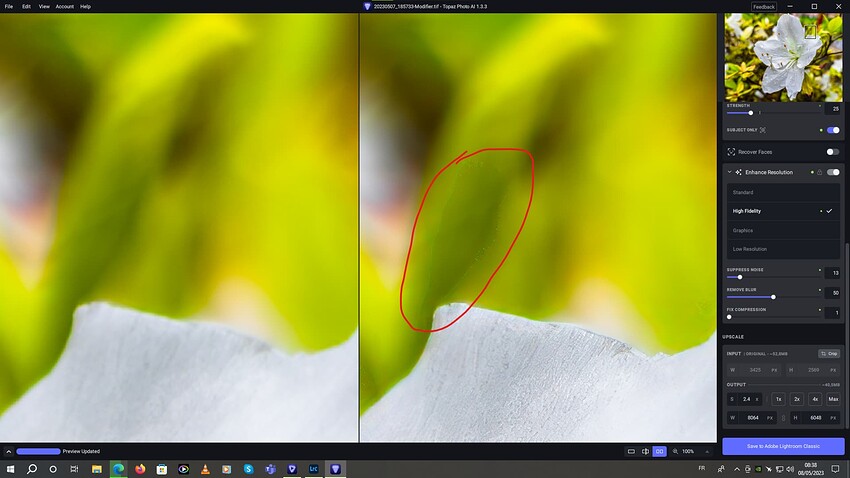850x478 pixels.
Task: Open Lightroom Classic from the taskbar
Action: tap(314, 468)
